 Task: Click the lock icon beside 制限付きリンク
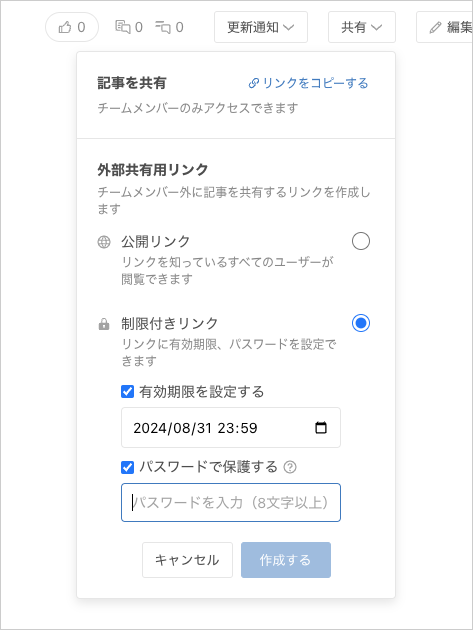click(104, 324)
